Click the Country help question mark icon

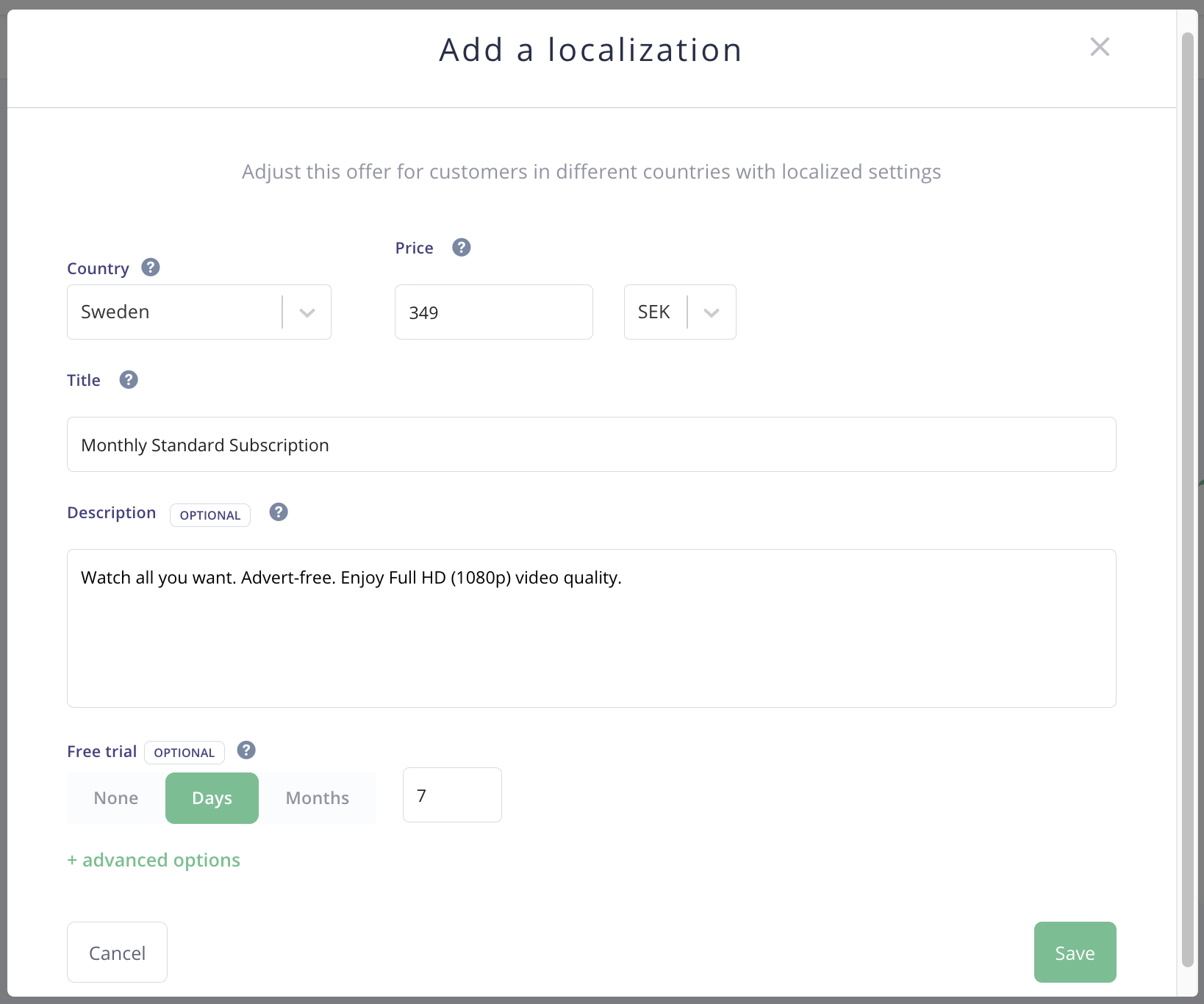click(151, 268)
